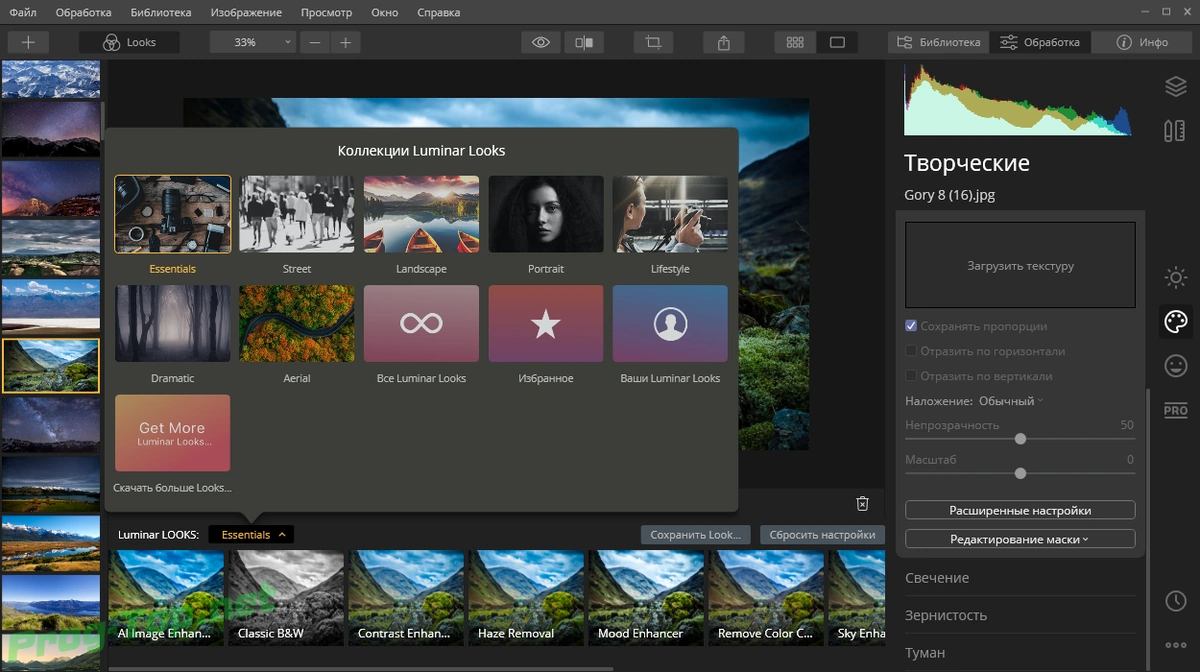Viewport: 1200px width, 672px height.
Task: Open the 33% zoom dropdown
Action: click(253, 43)
